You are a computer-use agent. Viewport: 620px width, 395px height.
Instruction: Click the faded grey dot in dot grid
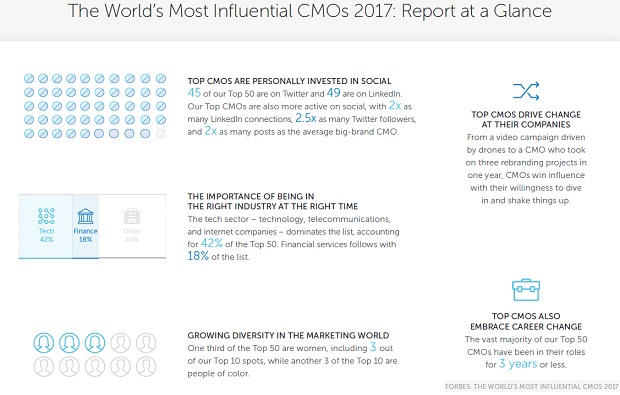pos(161,134)
